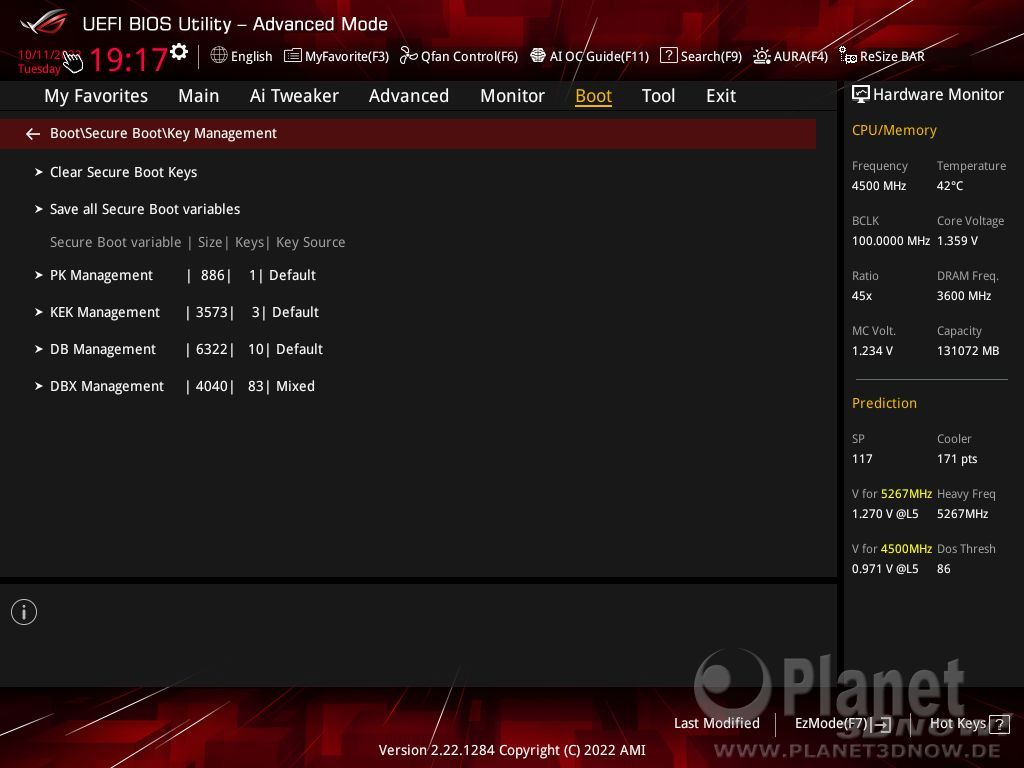Click the DB size value 6322

[212, 349]
